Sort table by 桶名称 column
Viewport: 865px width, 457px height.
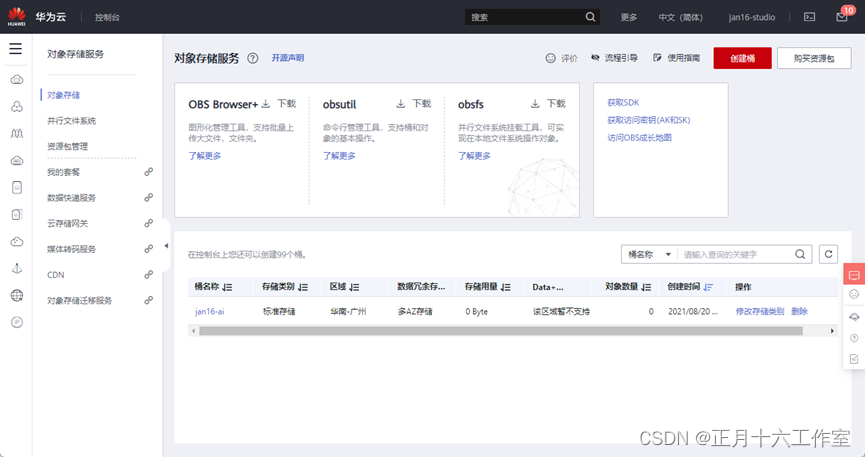[227, 287]
